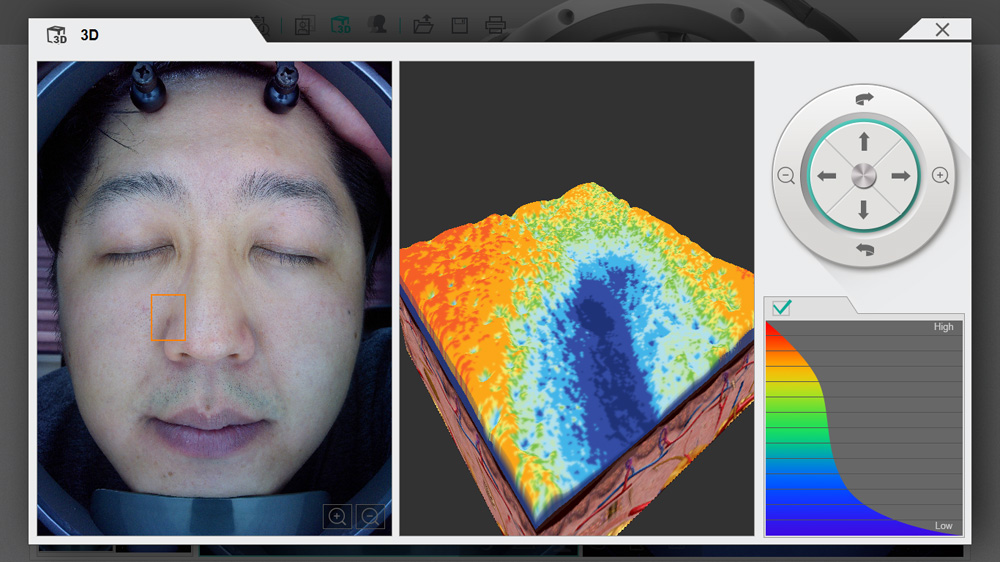Zoom out on 3D model via control wheel
The image size is (1000, 562).
click(x=786, y=176)
